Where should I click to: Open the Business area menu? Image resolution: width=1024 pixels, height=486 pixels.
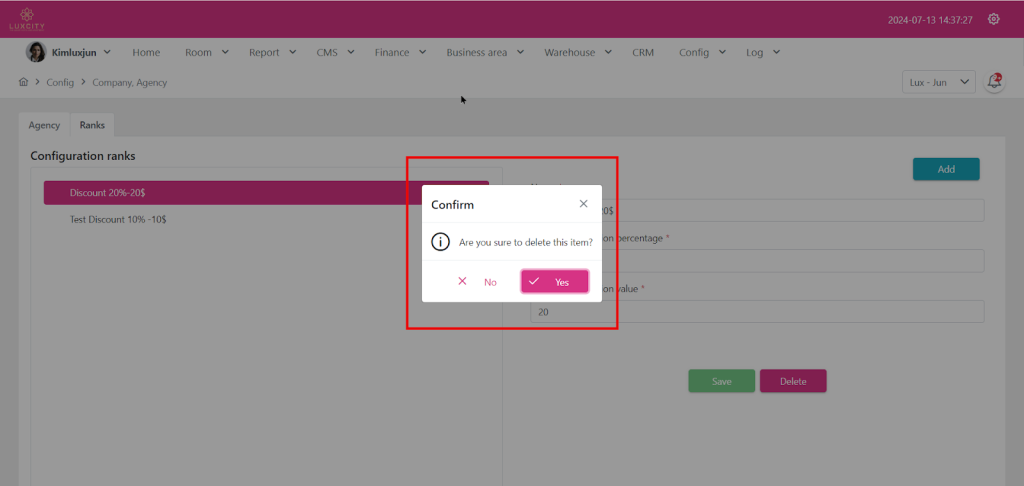(x=484, y=52)
